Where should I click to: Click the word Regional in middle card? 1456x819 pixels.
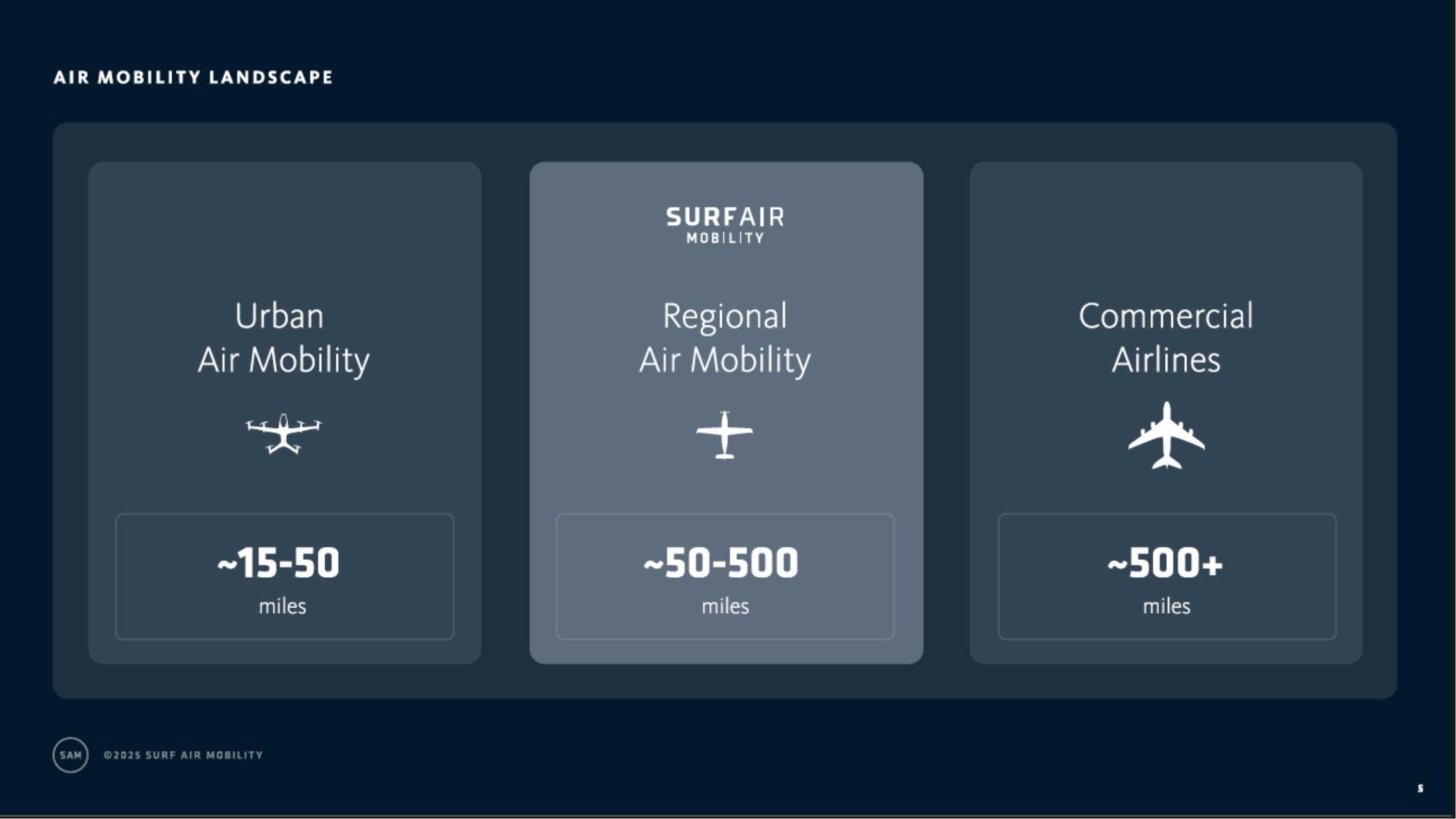tap(725, 316)
